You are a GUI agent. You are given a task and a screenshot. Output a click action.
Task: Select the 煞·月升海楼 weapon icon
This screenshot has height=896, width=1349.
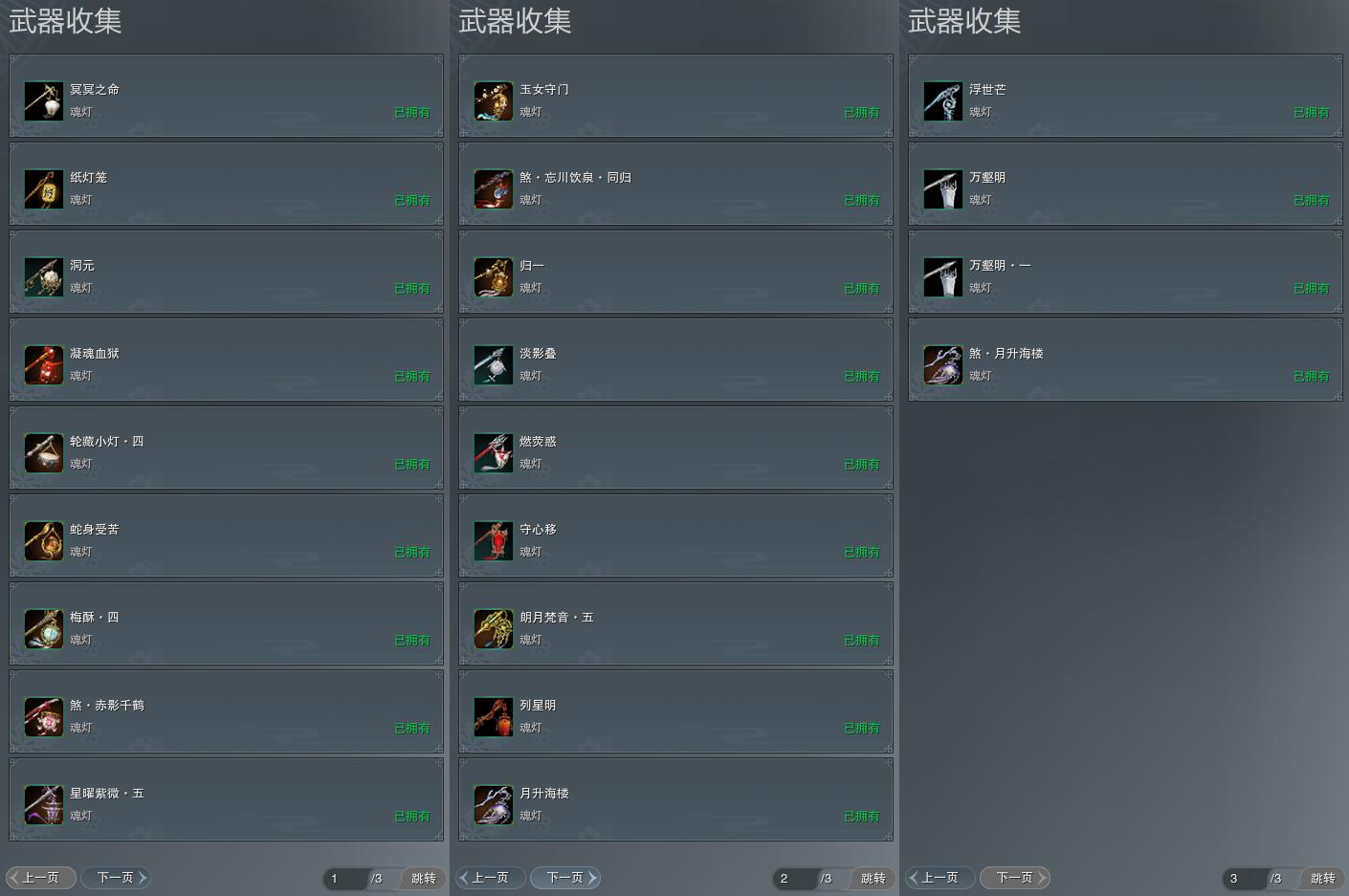pyautogui.click(x=943, y=365)
